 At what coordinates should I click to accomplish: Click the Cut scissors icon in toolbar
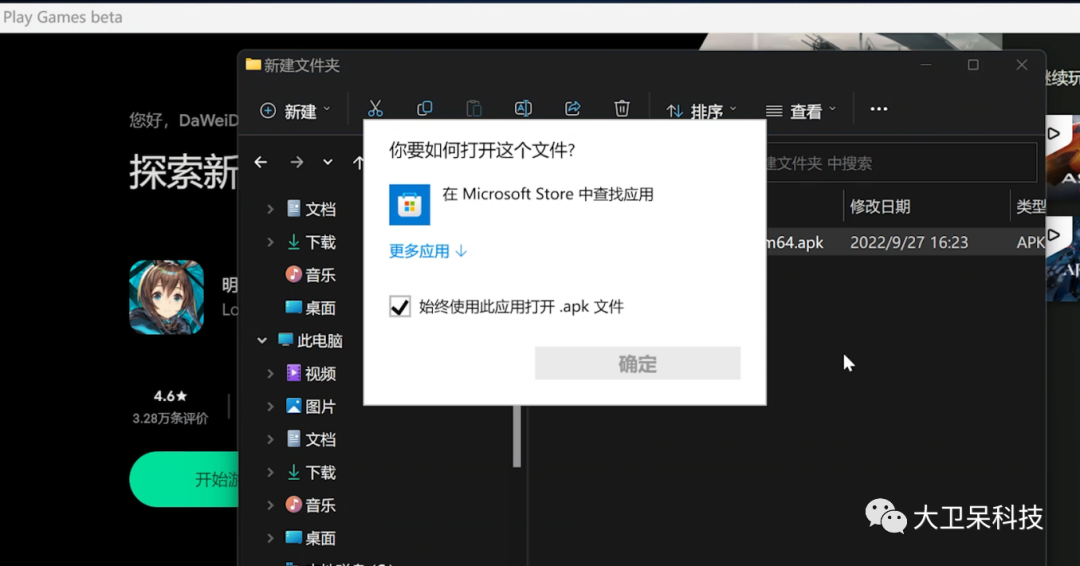(375, 109)
